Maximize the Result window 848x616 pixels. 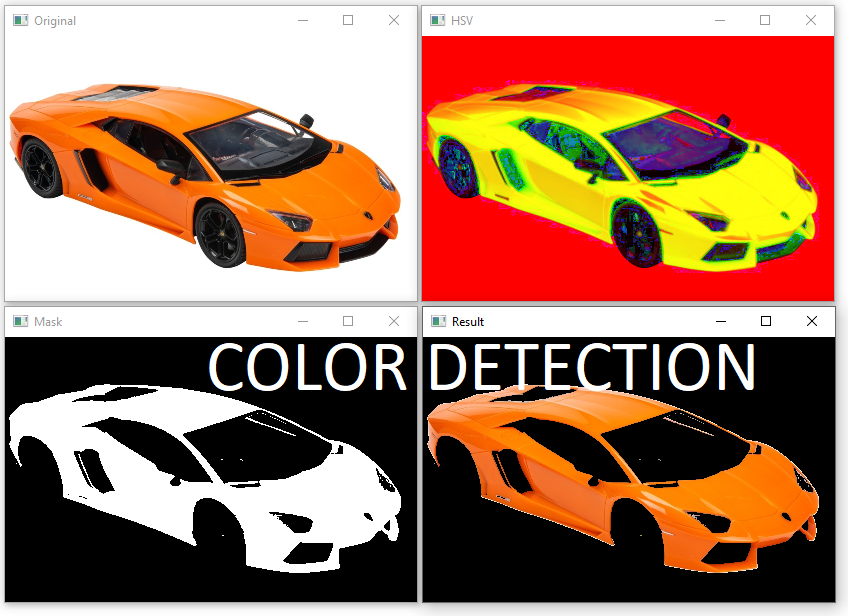coord(766,321)
